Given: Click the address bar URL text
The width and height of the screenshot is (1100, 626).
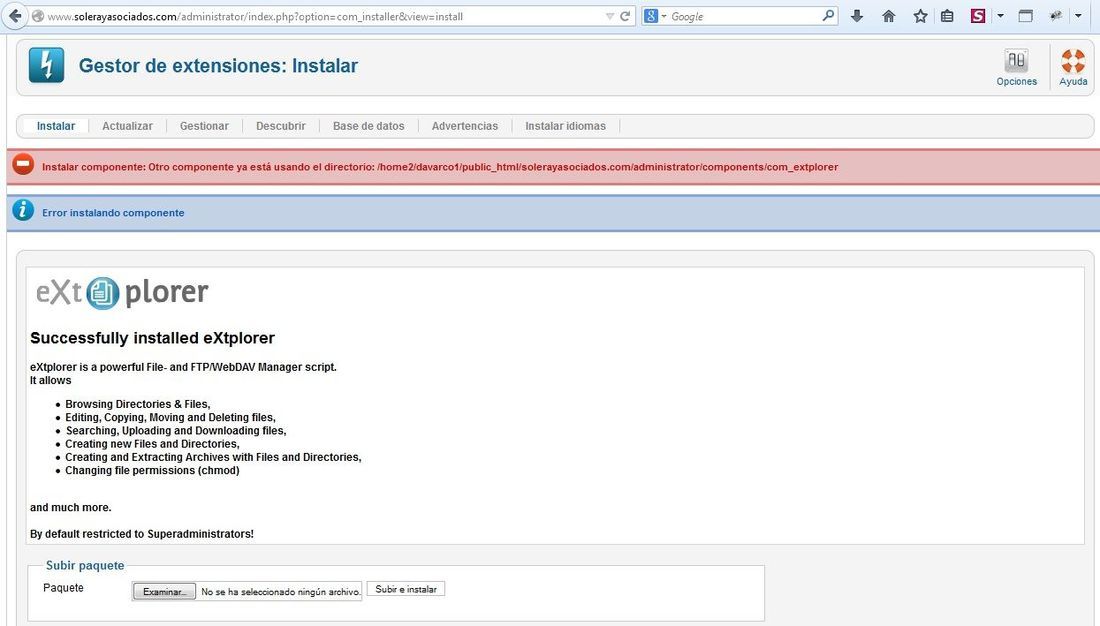Looking at the screenshot, I should click(x=255, y=16).
